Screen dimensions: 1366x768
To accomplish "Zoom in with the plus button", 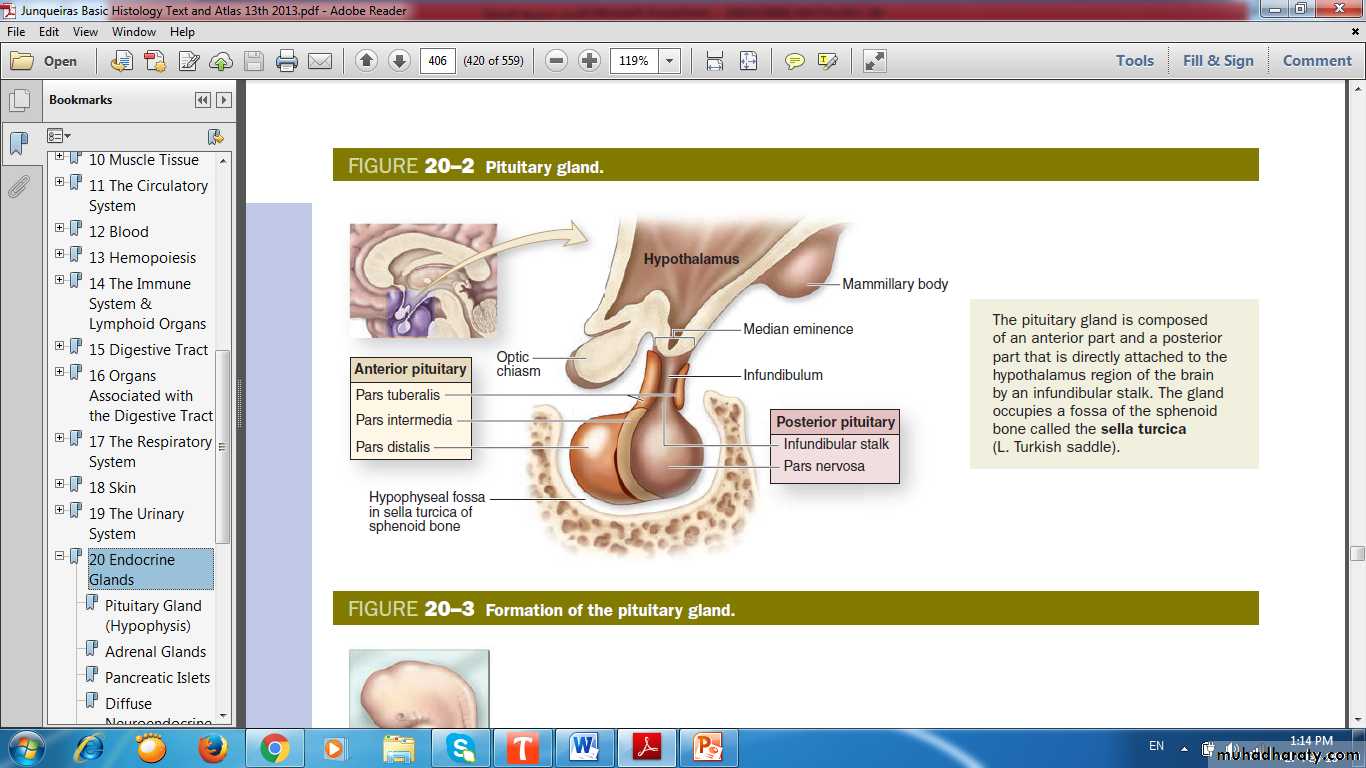I will [590, 61].
